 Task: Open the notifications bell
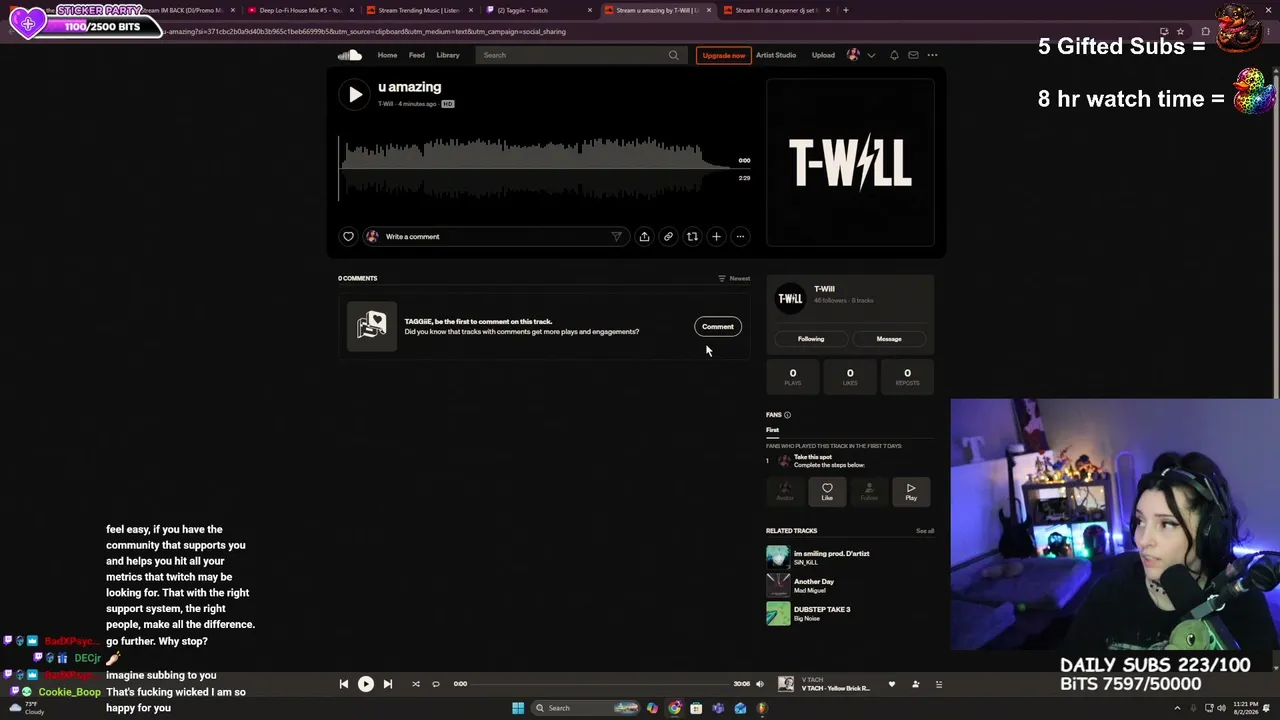pos(894,55)
